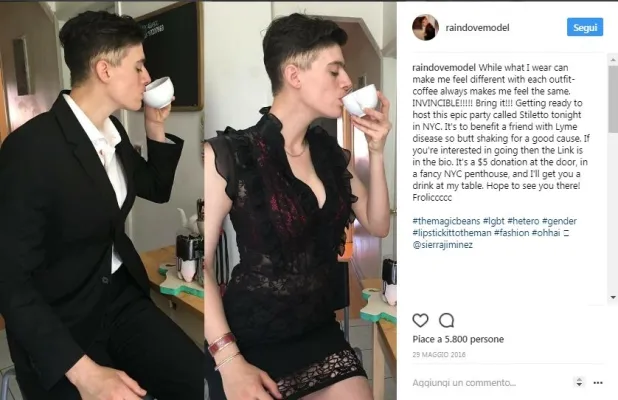Open the #themagicbeans hashtag
Viewport: 618px width, 400px height.
[446, 221]
